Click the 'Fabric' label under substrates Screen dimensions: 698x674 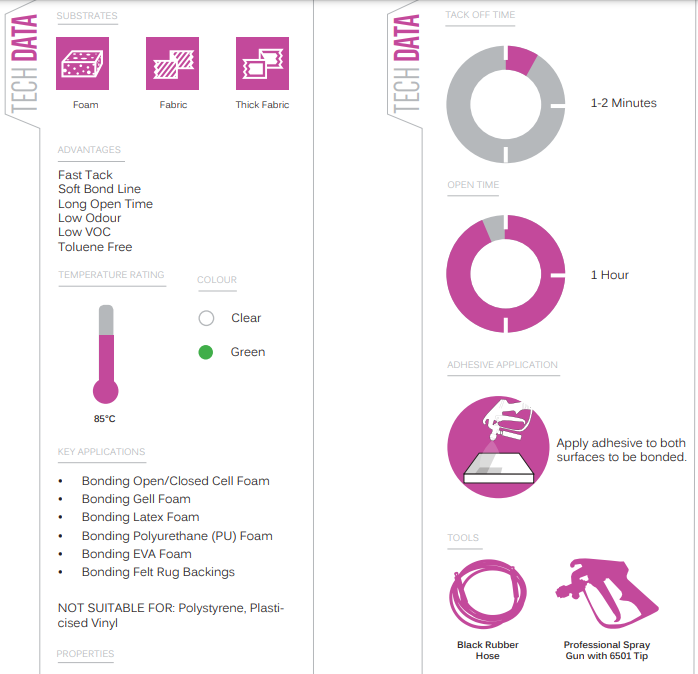click(173, 105)
